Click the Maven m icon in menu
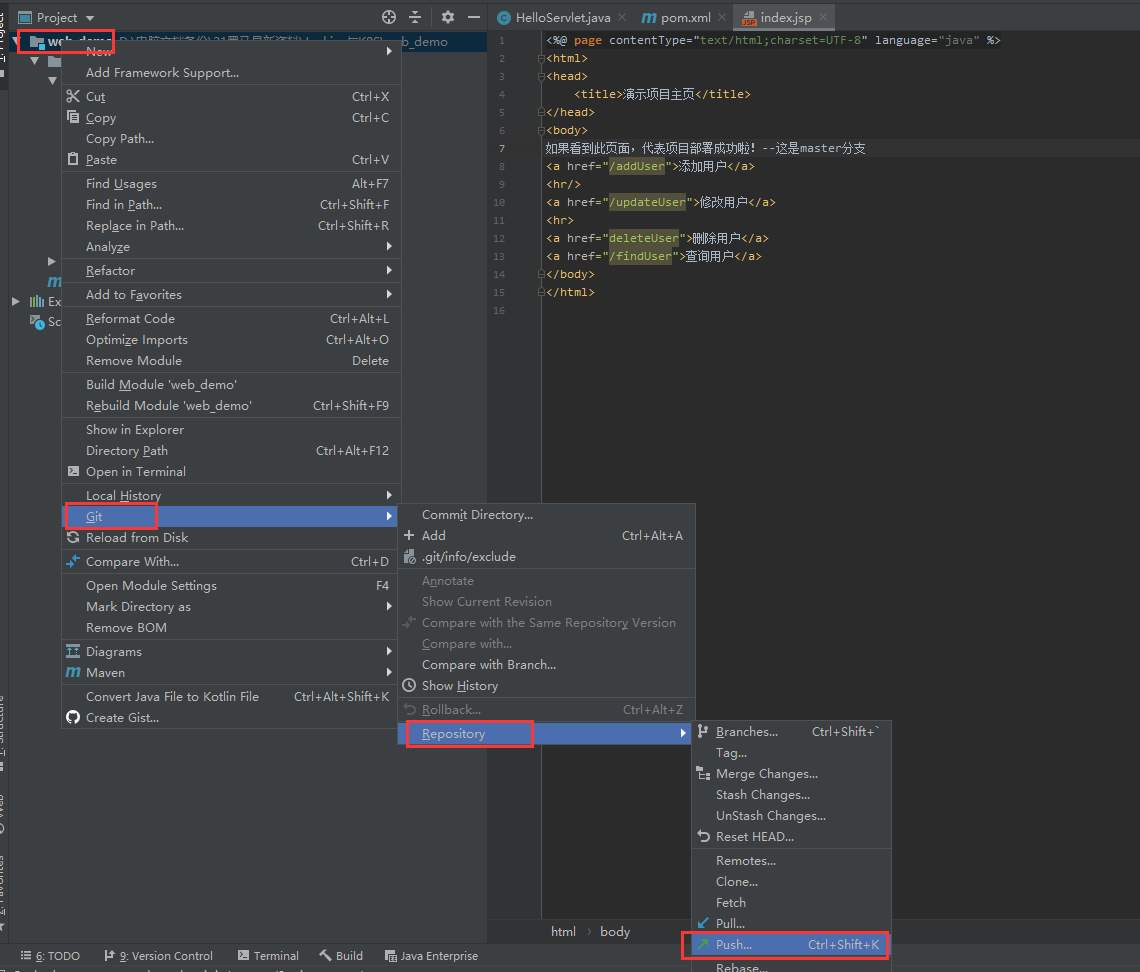 73,672
